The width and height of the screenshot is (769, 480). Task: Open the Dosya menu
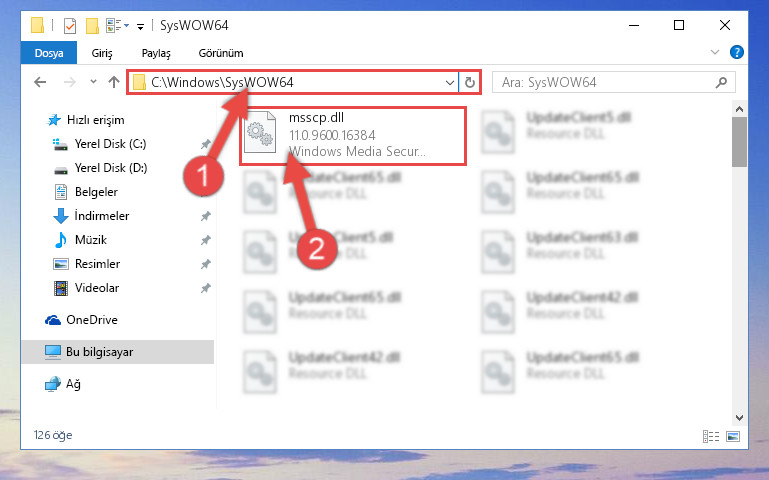click(x=49, y=53)
